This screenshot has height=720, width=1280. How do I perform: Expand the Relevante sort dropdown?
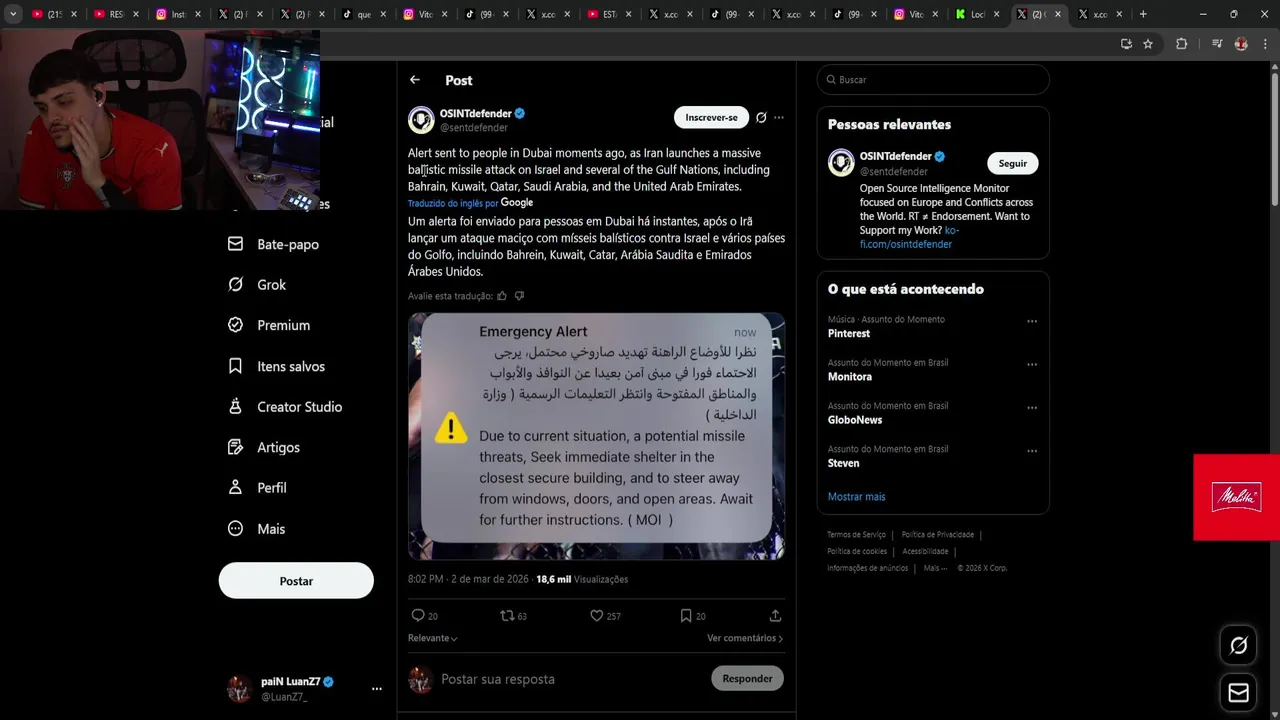(x=433, y=638)
